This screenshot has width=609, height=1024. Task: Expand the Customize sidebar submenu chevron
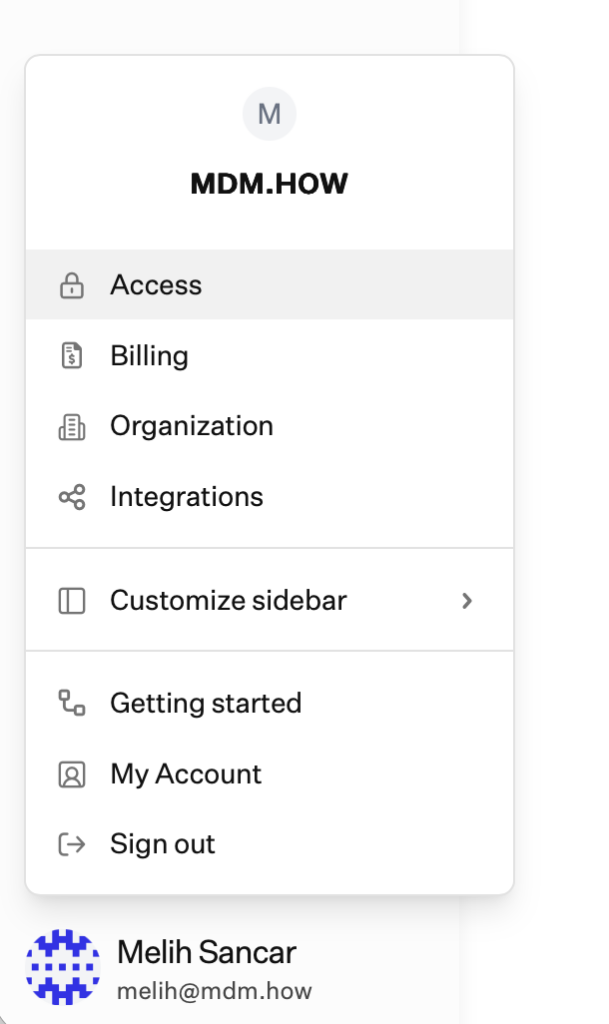click(x=467, y=601)
